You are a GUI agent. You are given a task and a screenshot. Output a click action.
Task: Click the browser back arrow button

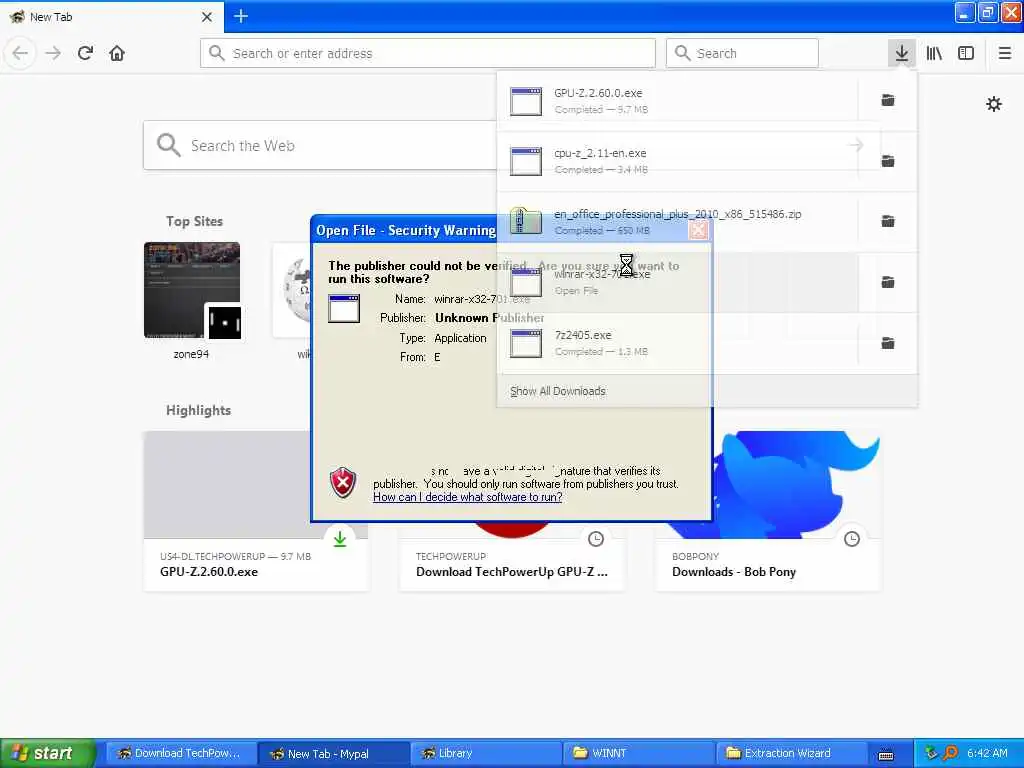[x=20, y=53]
